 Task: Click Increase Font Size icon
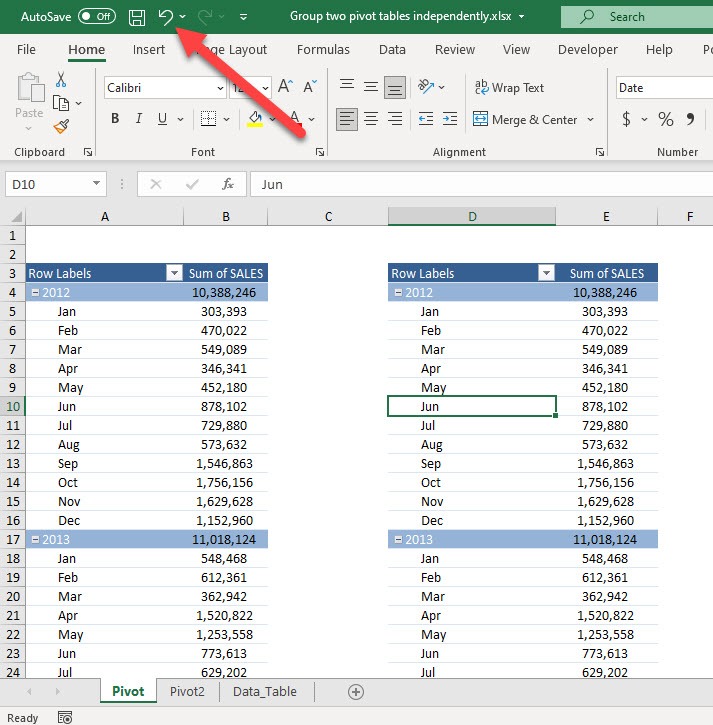285,86
